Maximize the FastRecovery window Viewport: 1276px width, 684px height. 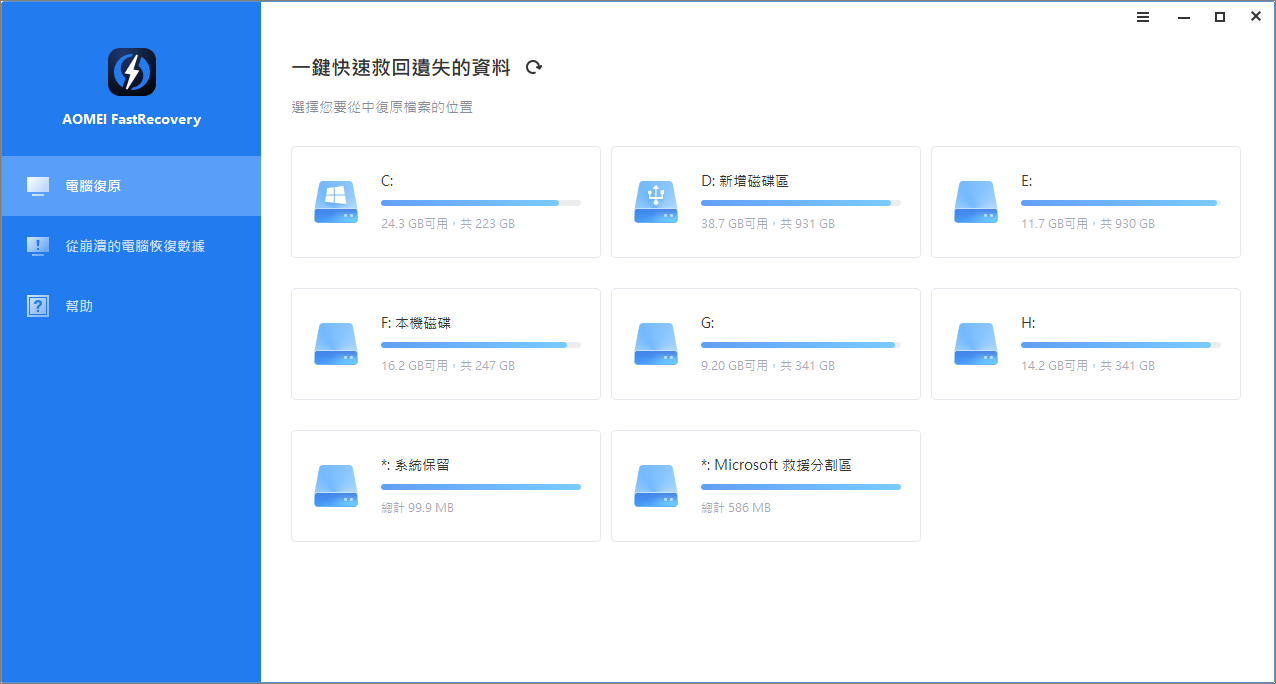coord(1220,17)
